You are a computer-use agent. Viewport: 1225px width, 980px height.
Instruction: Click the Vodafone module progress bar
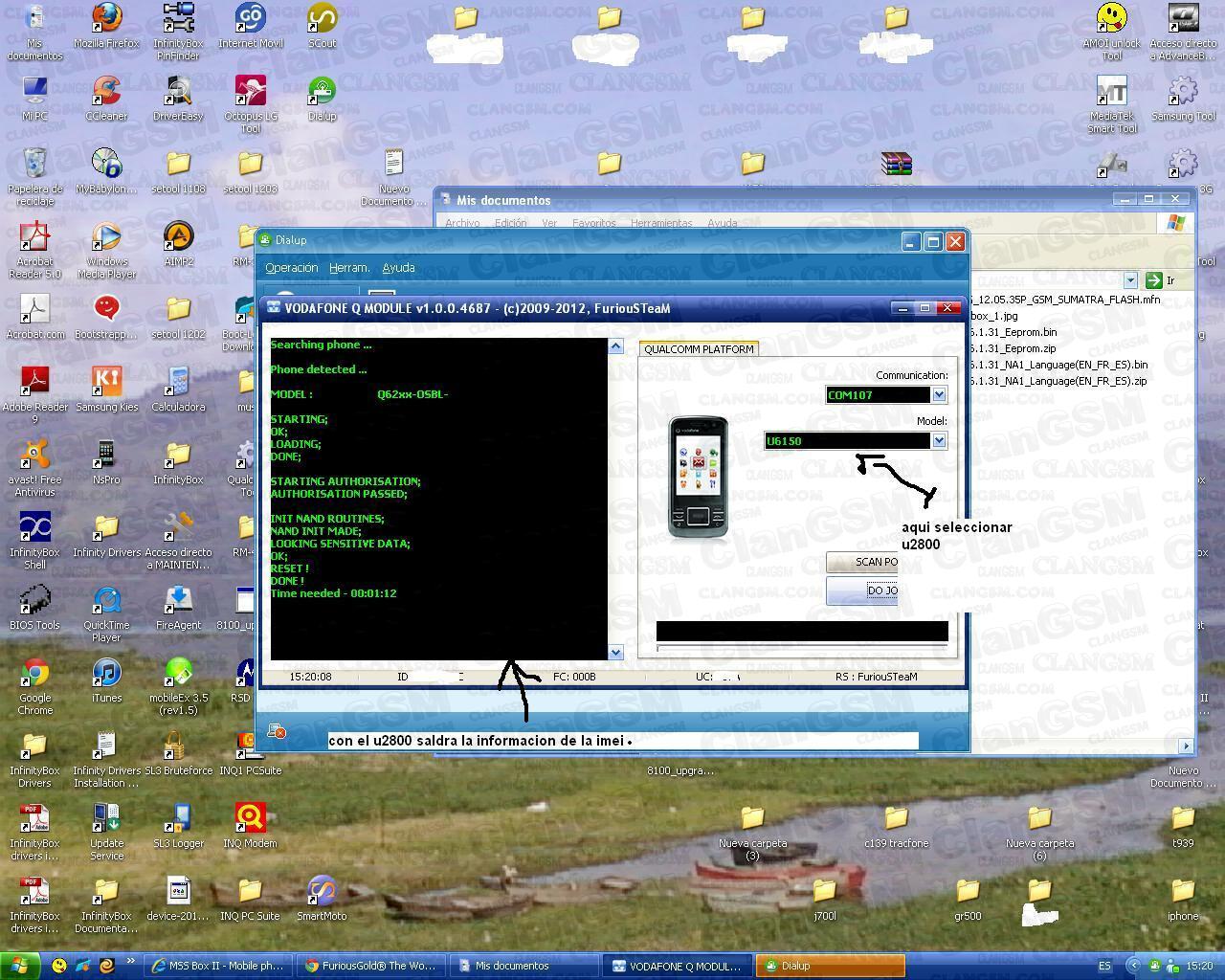coord(802,649)
